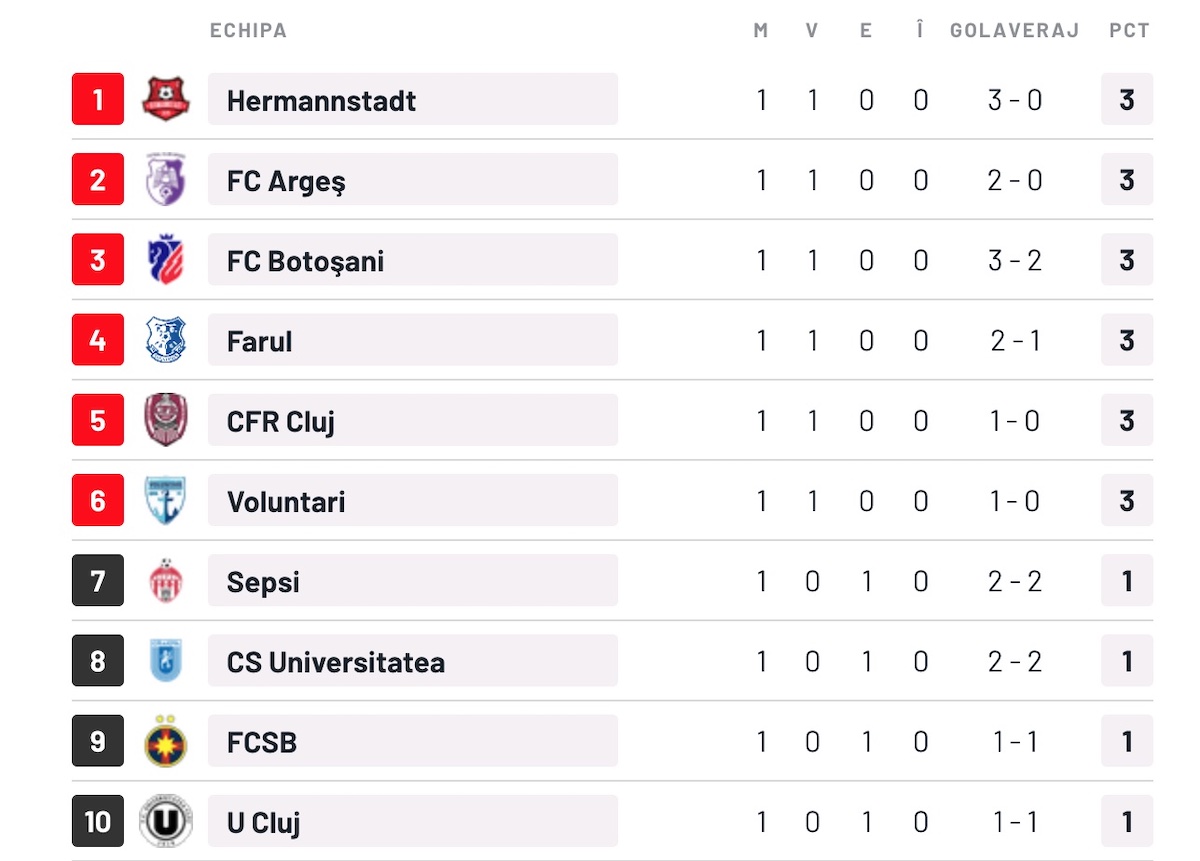Select the FC Botoșani team logo
Screen dimensions: 1200x861
(166, 260)
